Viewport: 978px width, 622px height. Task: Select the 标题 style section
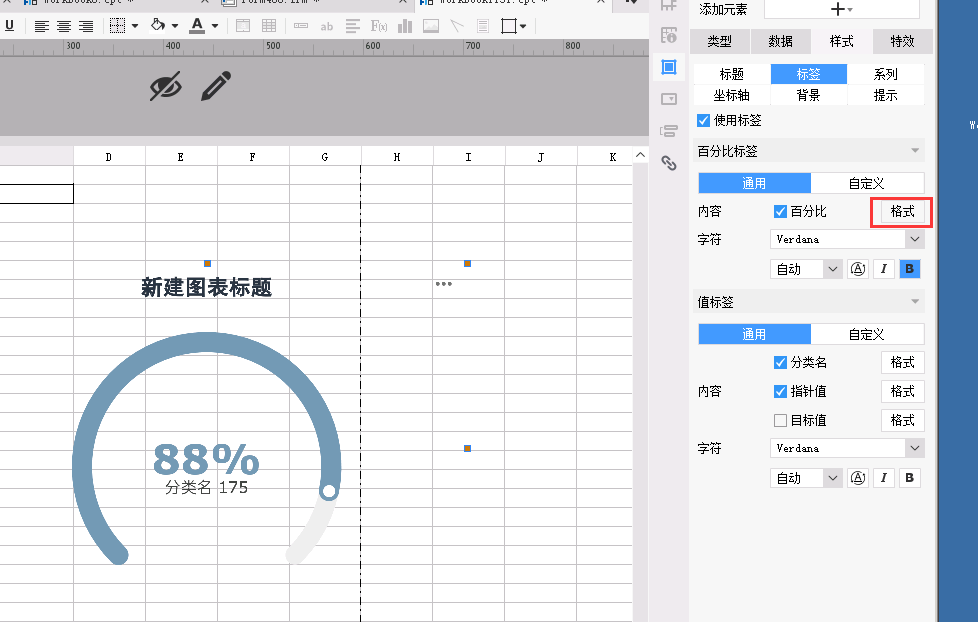coord(732,74)
